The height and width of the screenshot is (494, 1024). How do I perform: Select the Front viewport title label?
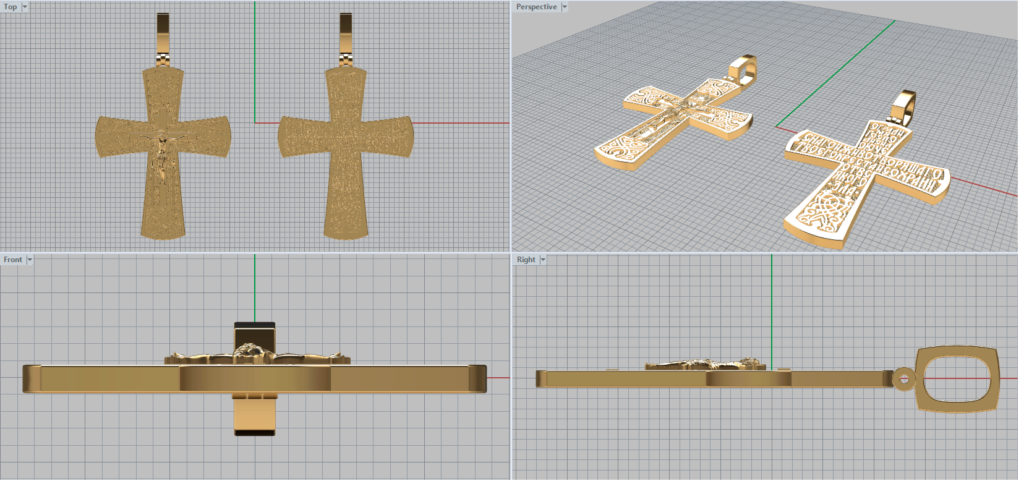(x=13, y=260)
